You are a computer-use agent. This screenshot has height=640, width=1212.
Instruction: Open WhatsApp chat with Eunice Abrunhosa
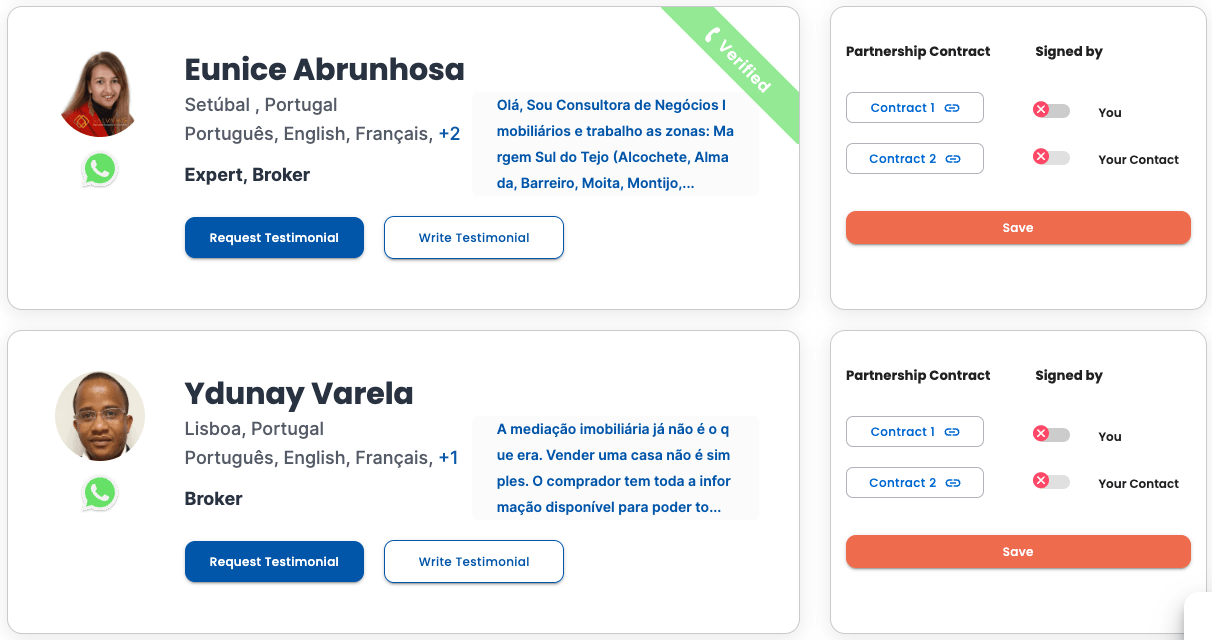click(x=99, y=170)
